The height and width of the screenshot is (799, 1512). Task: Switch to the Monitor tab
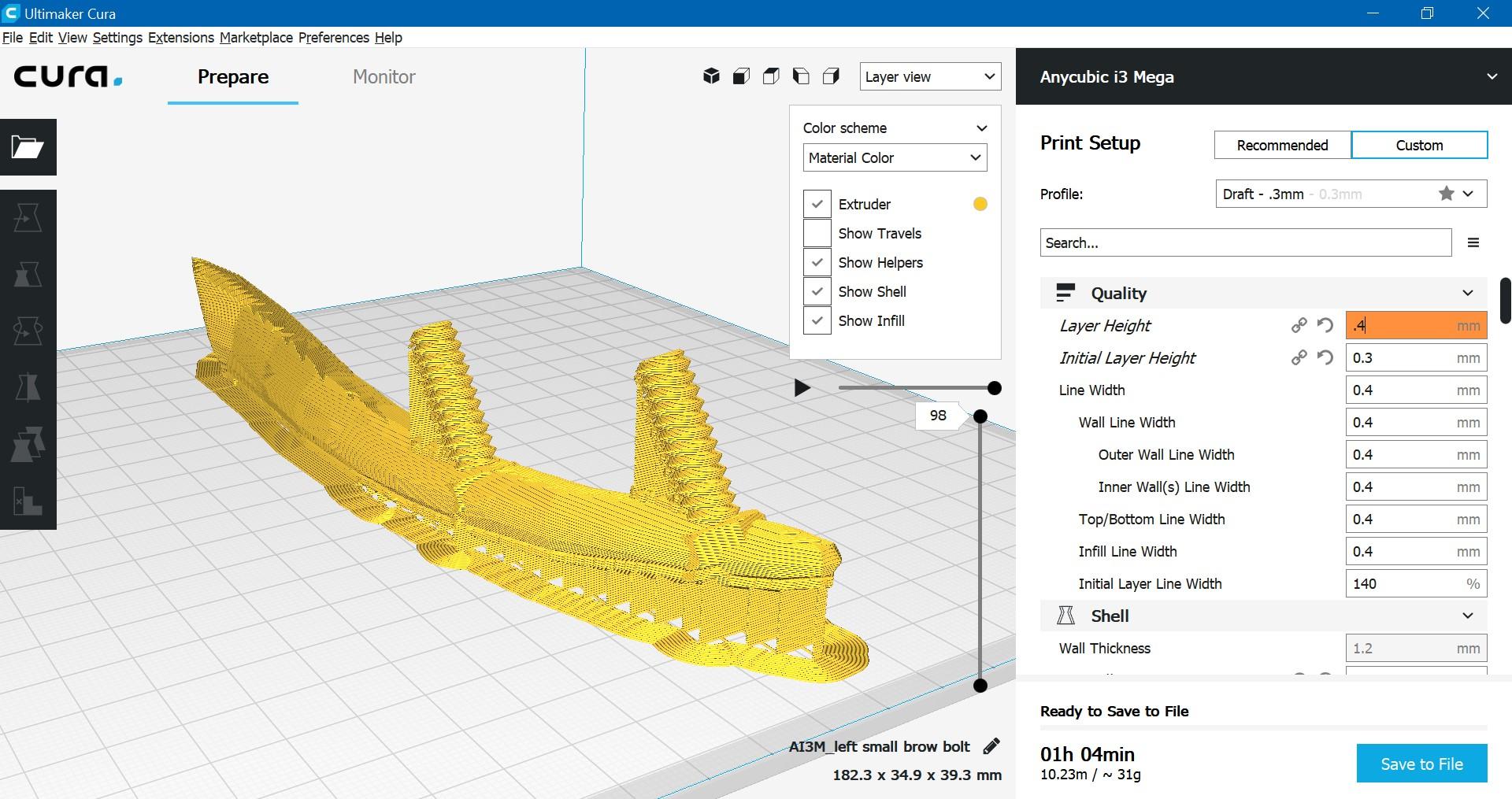coord(384,76)
